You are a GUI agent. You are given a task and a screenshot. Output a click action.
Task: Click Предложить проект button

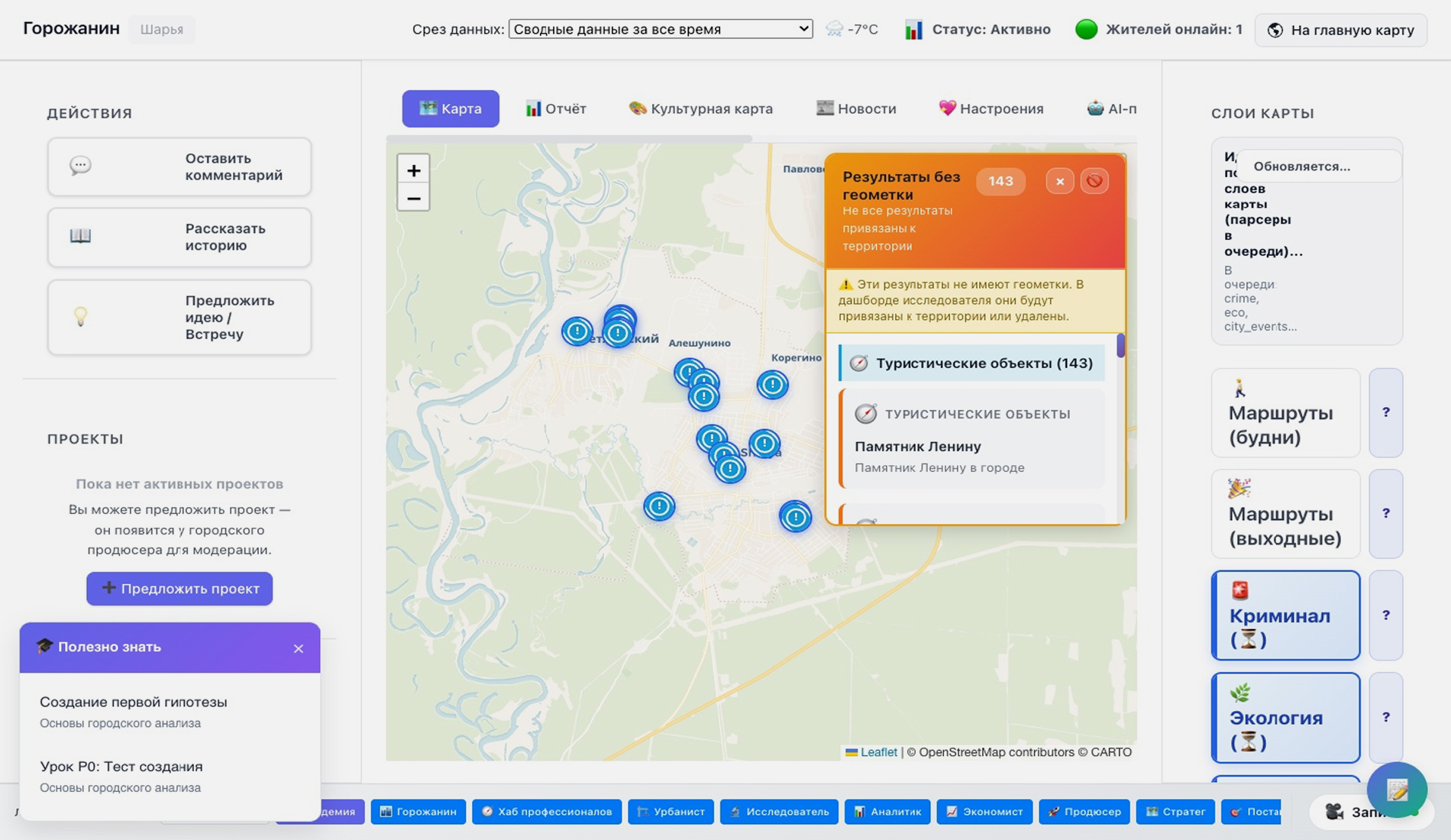179,589
